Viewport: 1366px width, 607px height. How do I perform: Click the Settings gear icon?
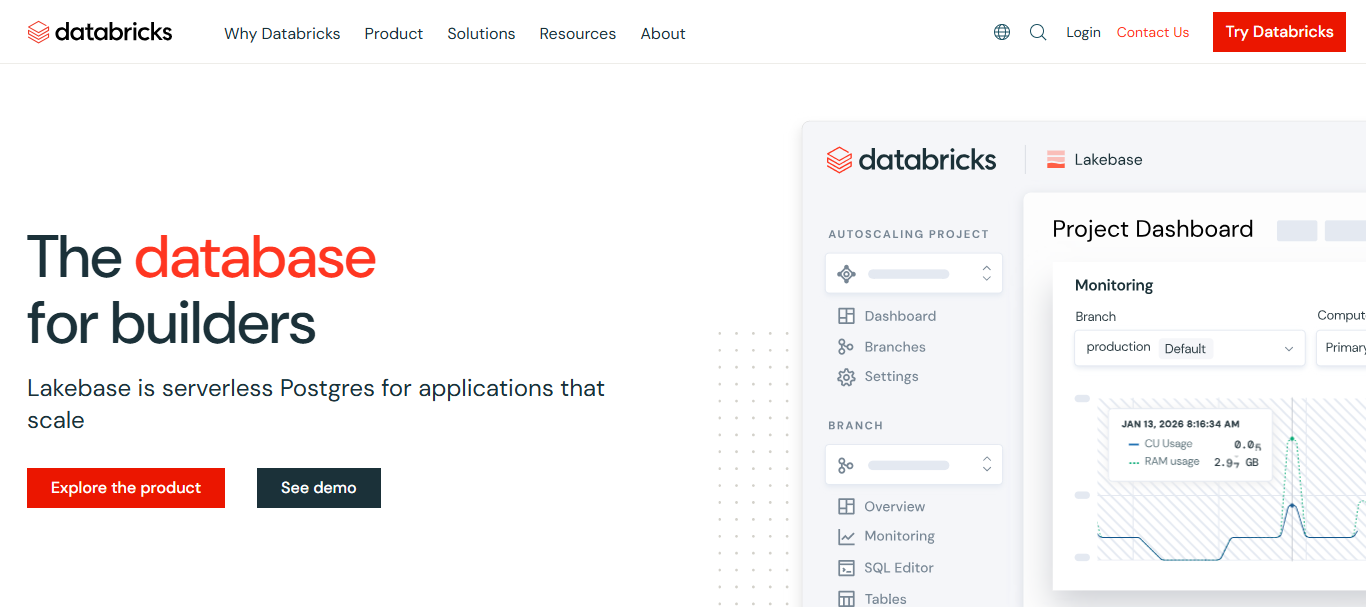click(x=846, y=377)
